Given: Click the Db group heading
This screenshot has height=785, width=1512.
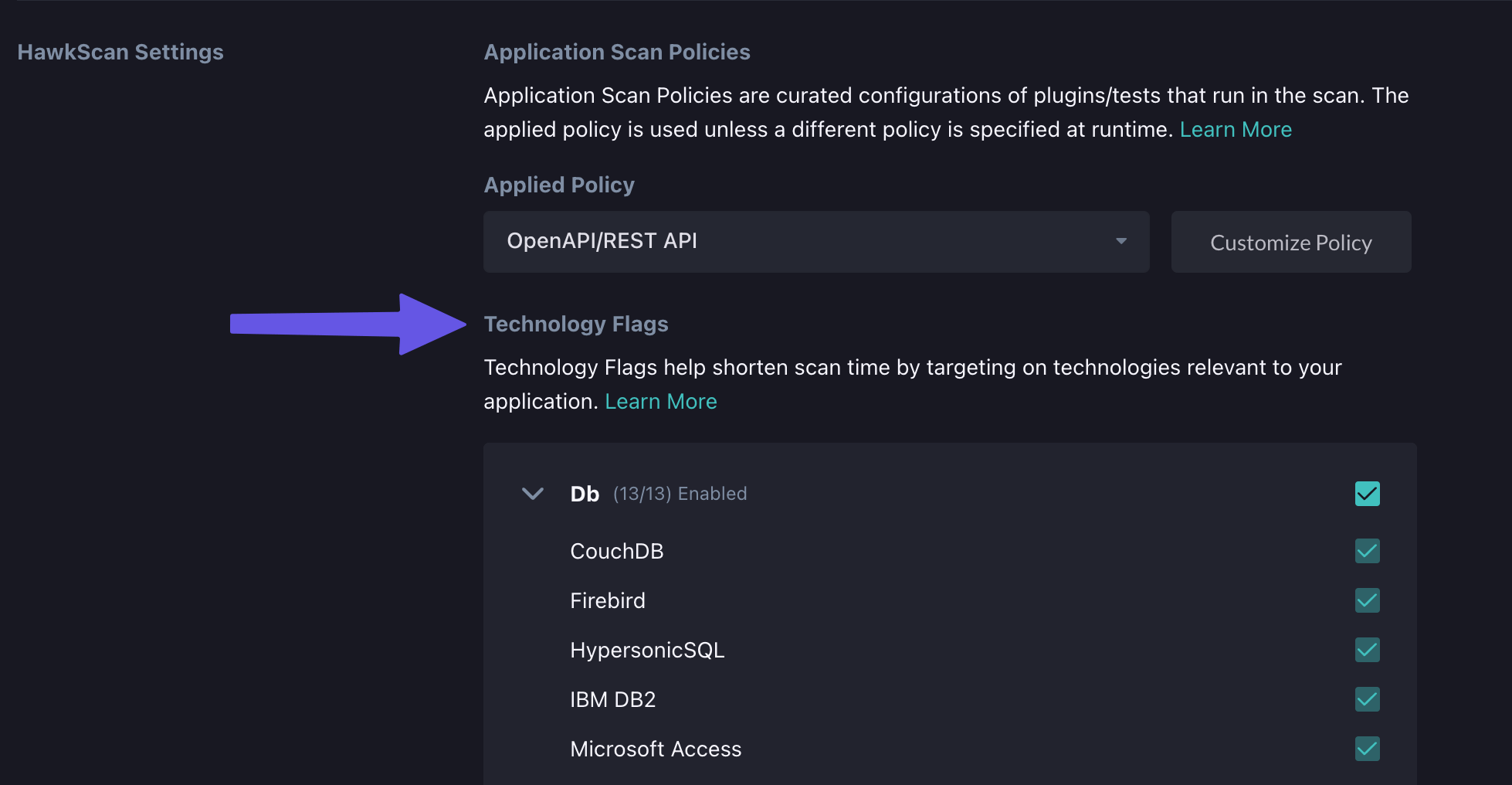Looking at the screenshot, I should click(585, 494).
